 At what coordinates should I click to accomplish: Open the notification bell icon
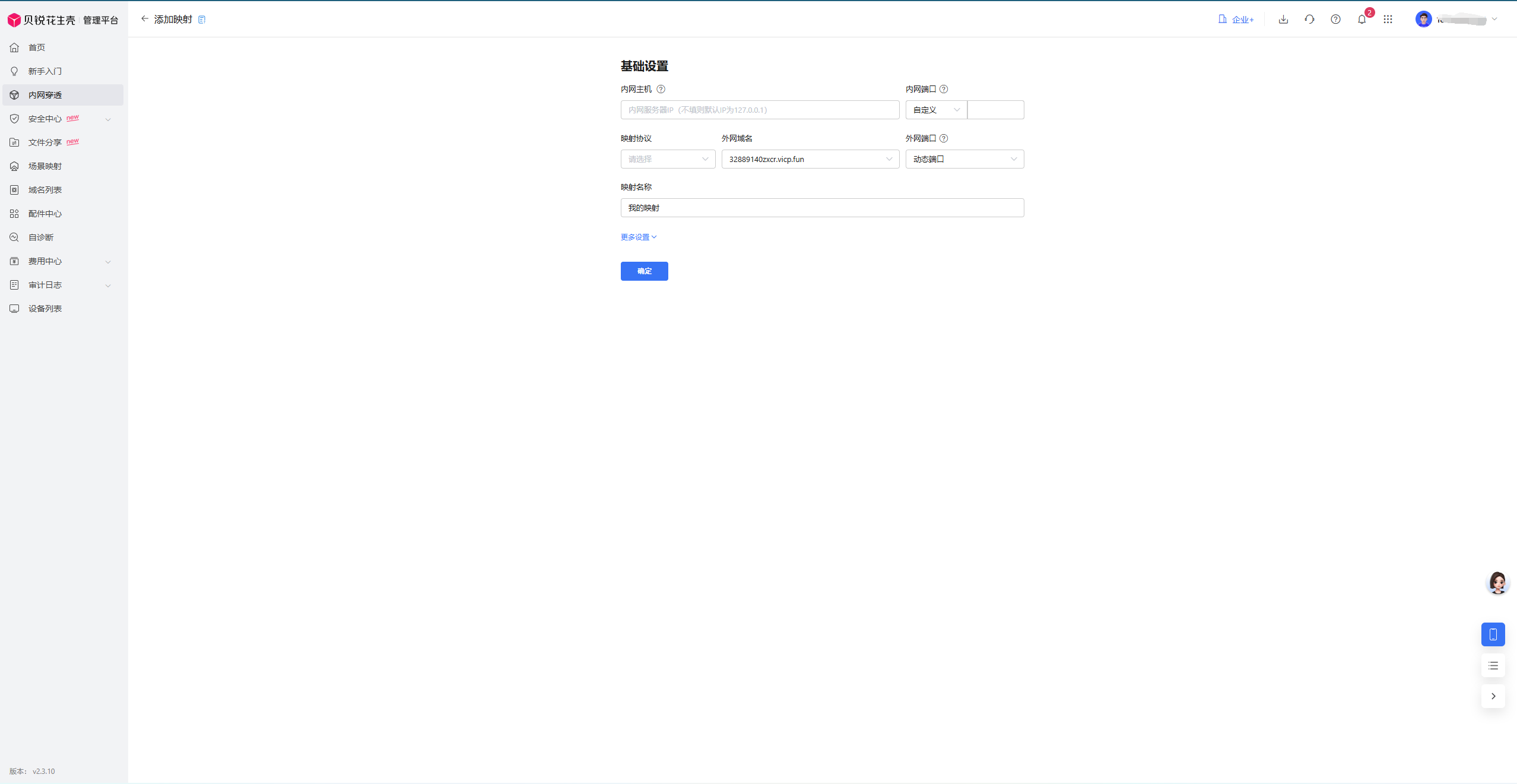1362,20
